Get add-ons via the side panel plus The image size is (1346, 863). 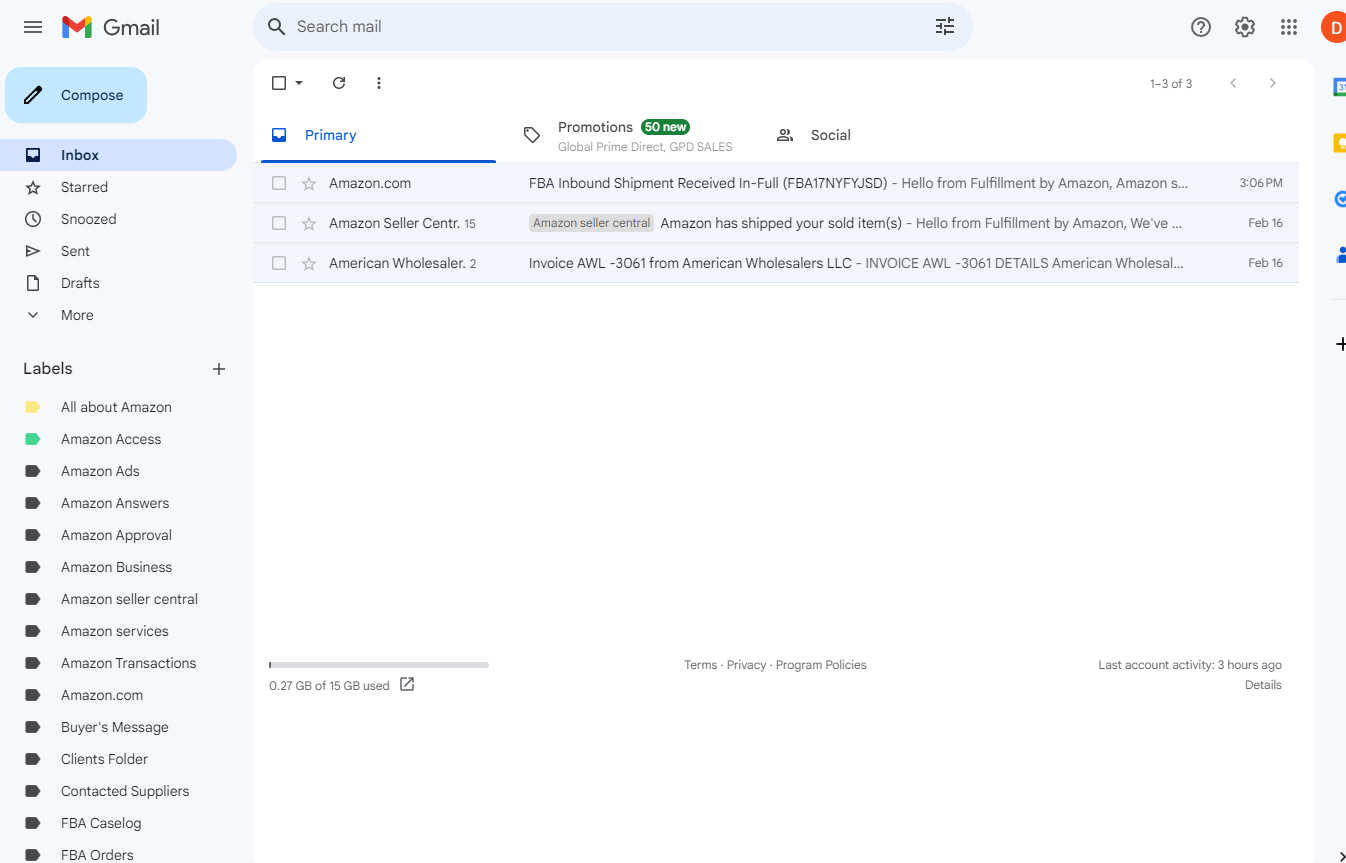[x=1340, y=344]
